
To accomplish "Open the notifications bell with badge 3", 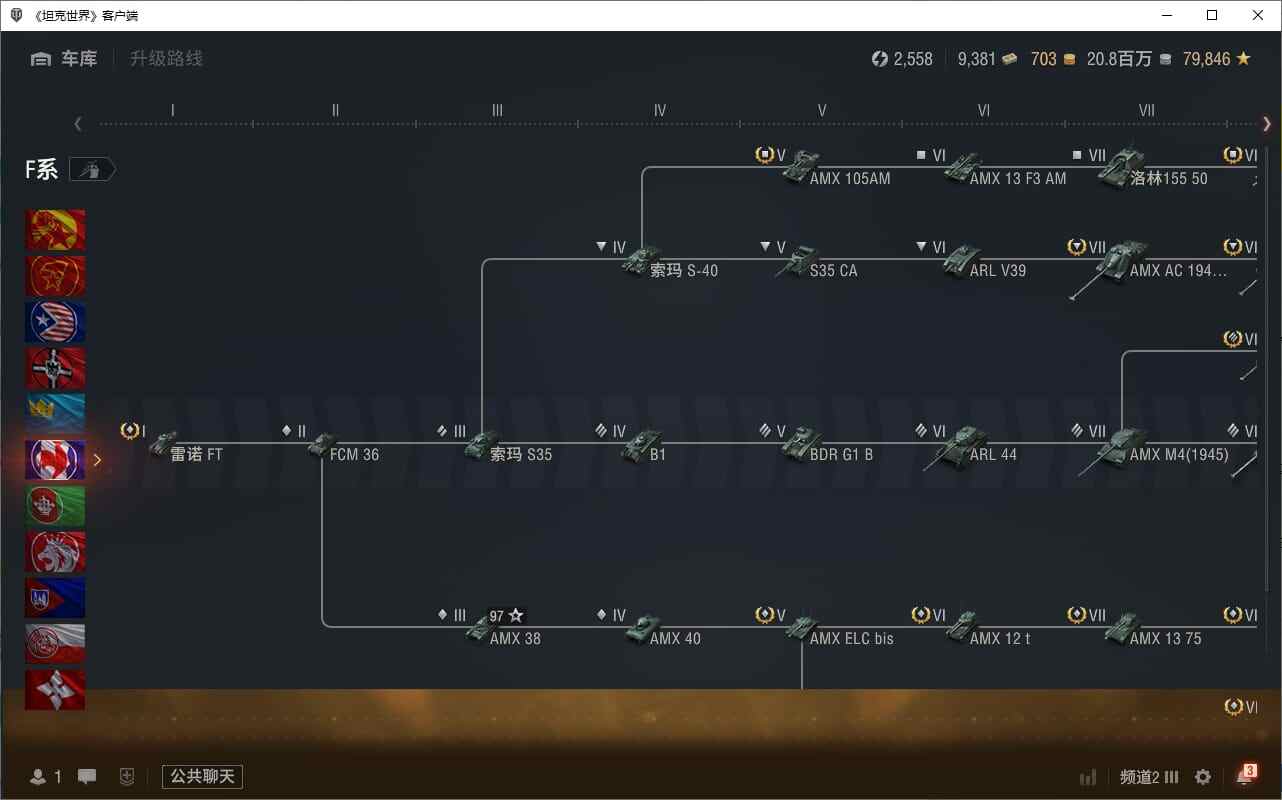I will click(x=1246, y=775).
